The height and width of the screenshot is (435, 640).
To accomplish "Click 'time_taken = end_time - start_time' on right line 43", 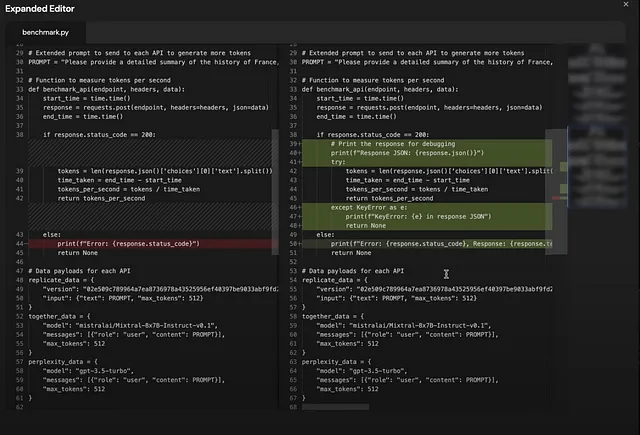I will (x=408, y=180).
